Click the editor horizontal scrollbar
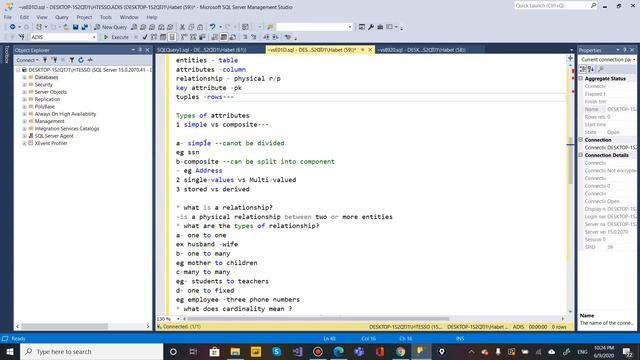 pyautogui.click(x=318, y=319)
